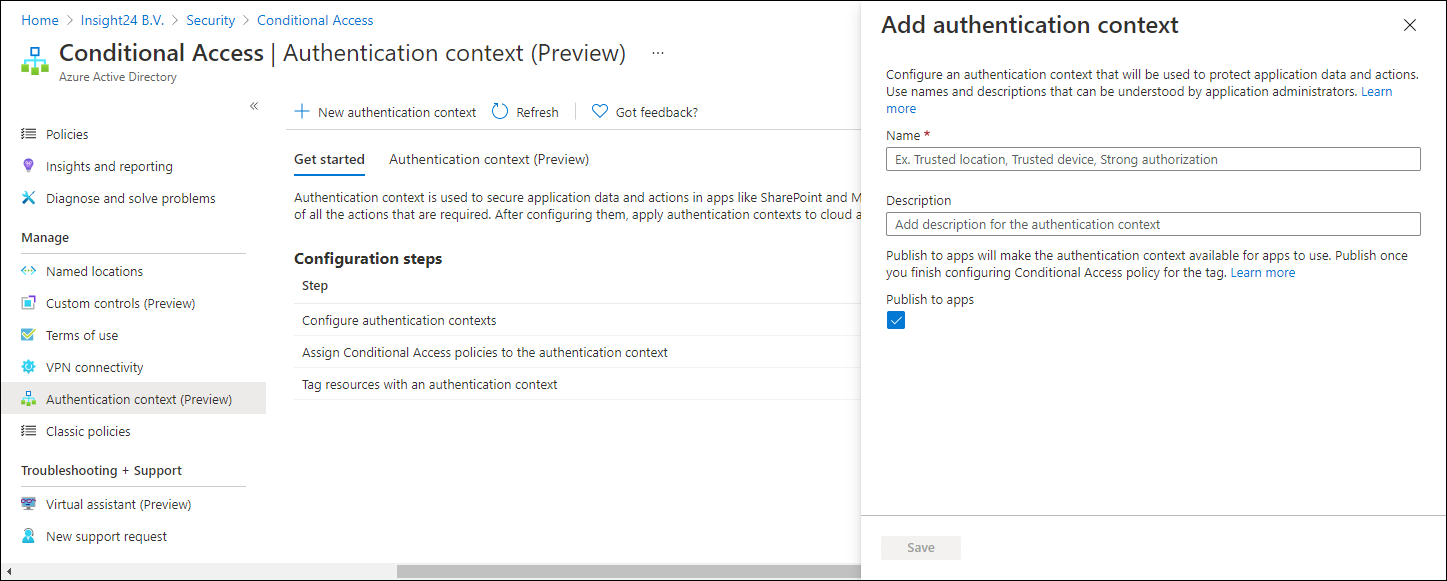This screenshot has width=1447, height=581.
Task: Open Got feedback? link
Action: pyautogui.click(x=645, y=112)
